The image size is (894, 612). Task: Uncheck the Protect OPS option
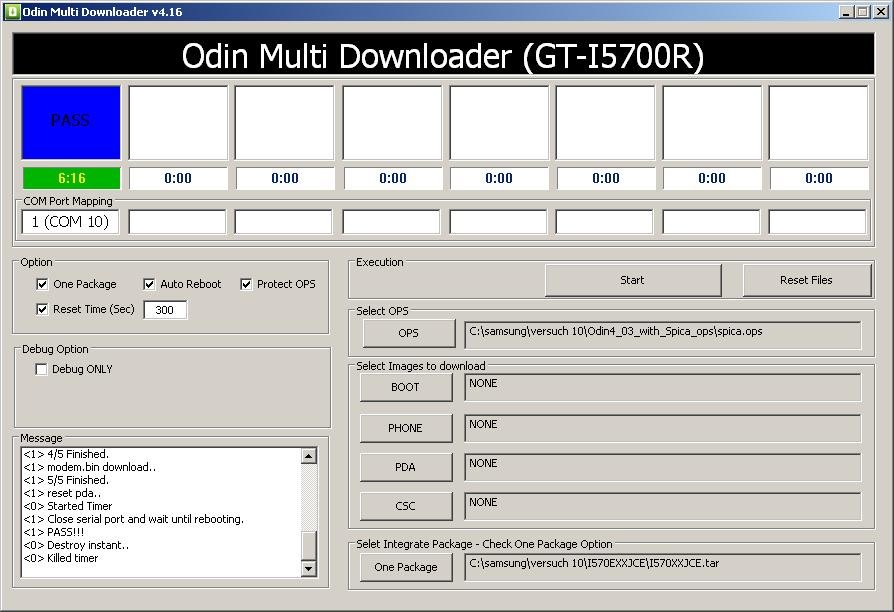246,284
